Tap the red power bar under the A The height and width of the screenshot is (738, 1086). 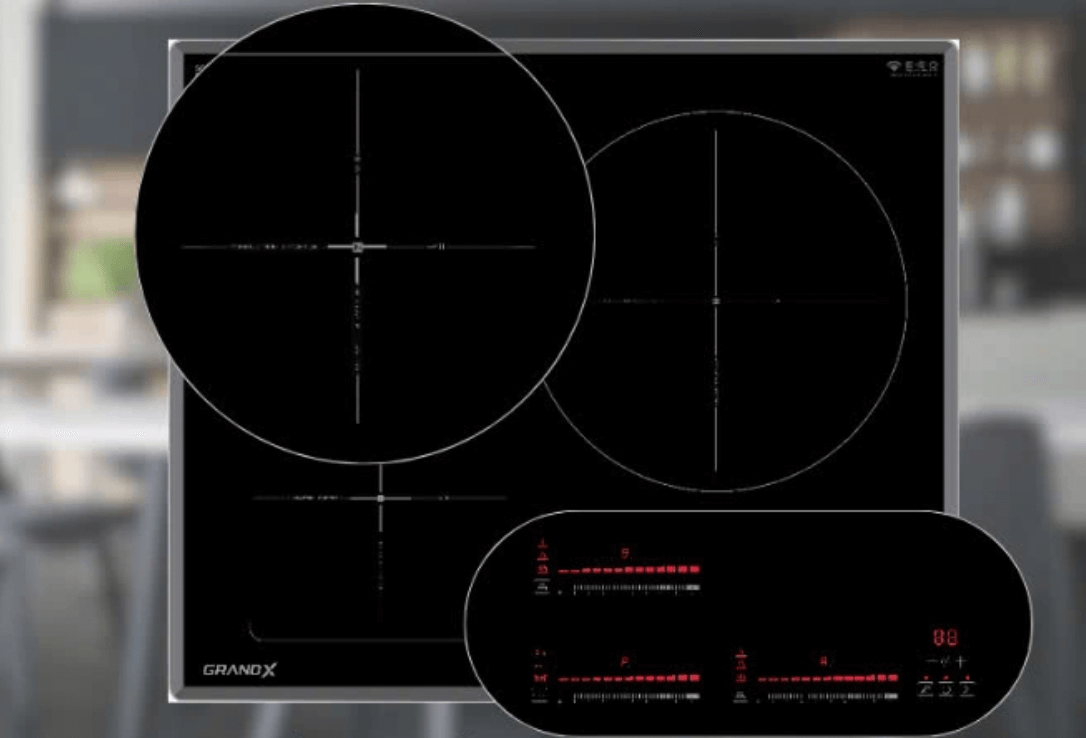coord(828,678)
